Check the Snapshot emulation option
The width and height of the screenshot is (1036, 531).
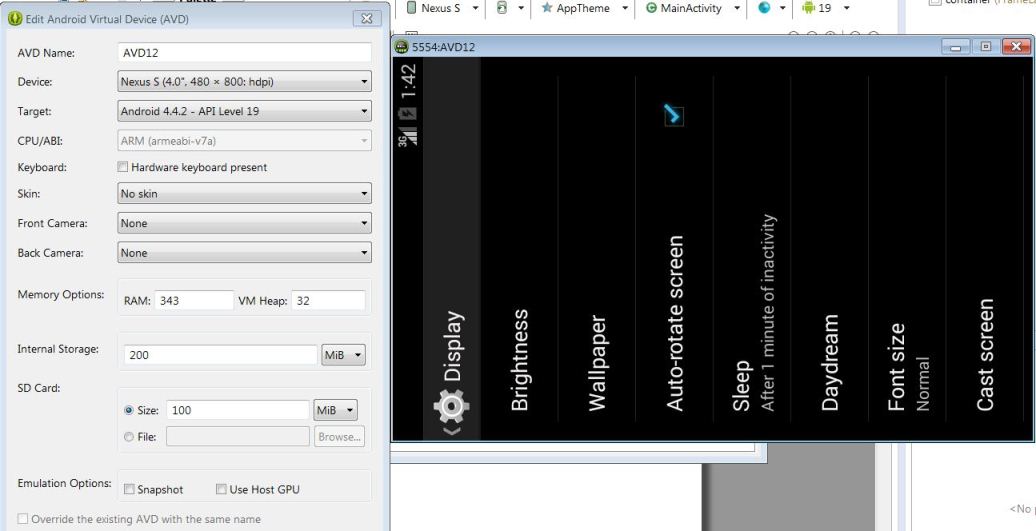point(130,489)
